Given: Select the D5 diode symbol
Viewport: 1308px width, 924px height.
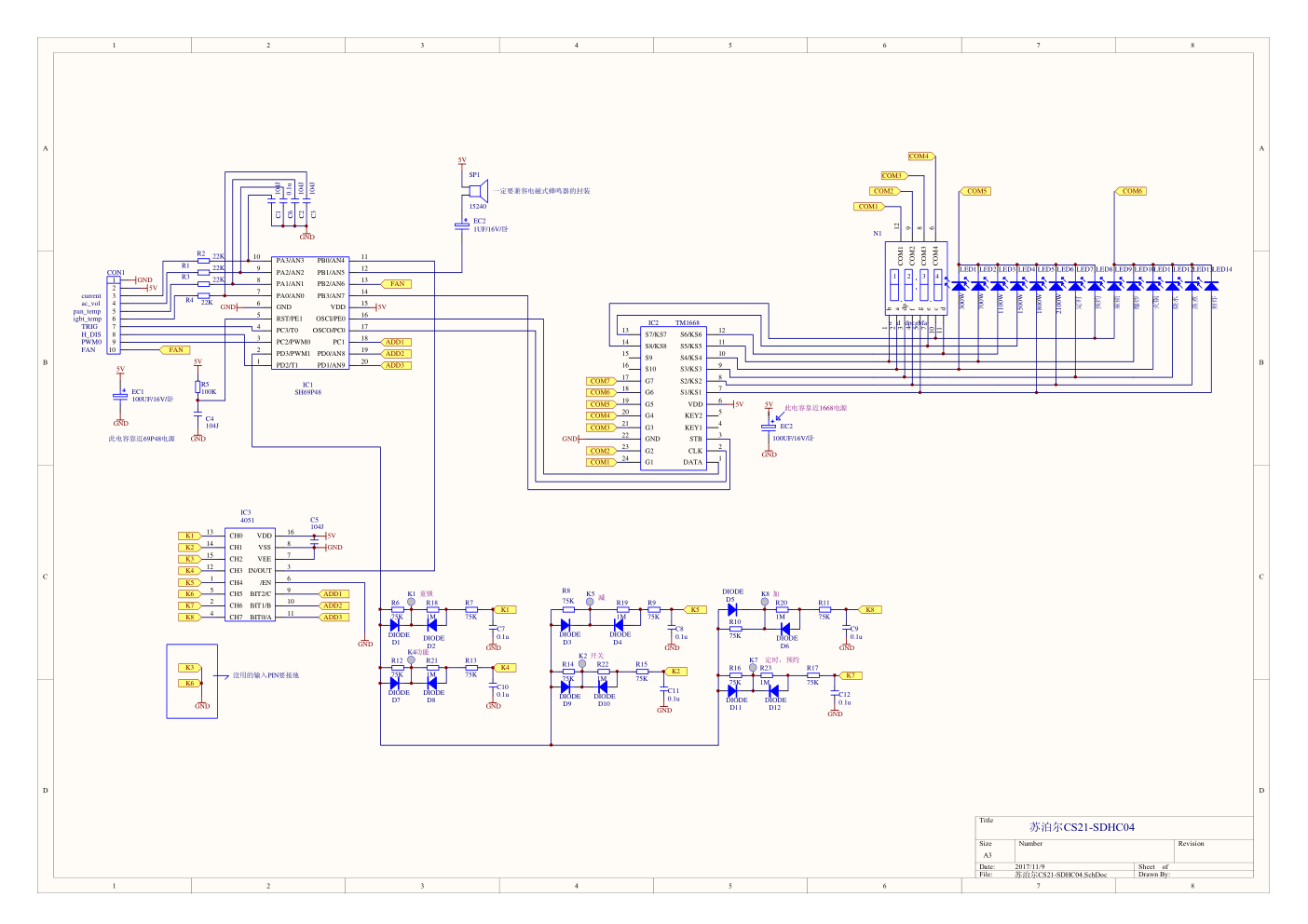Looking at the screenshot, I should [x=732, y=610].
